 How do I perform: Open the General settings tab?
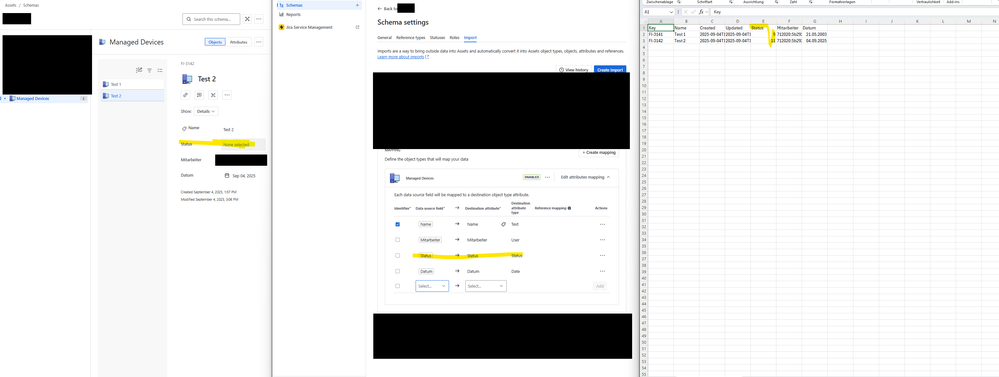(384, 38)
